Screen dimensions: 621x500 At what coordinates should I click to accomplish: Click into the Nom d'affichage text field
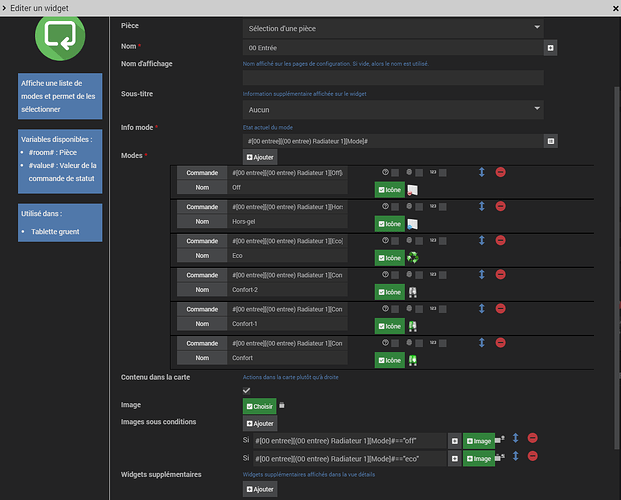pos(393,78)
